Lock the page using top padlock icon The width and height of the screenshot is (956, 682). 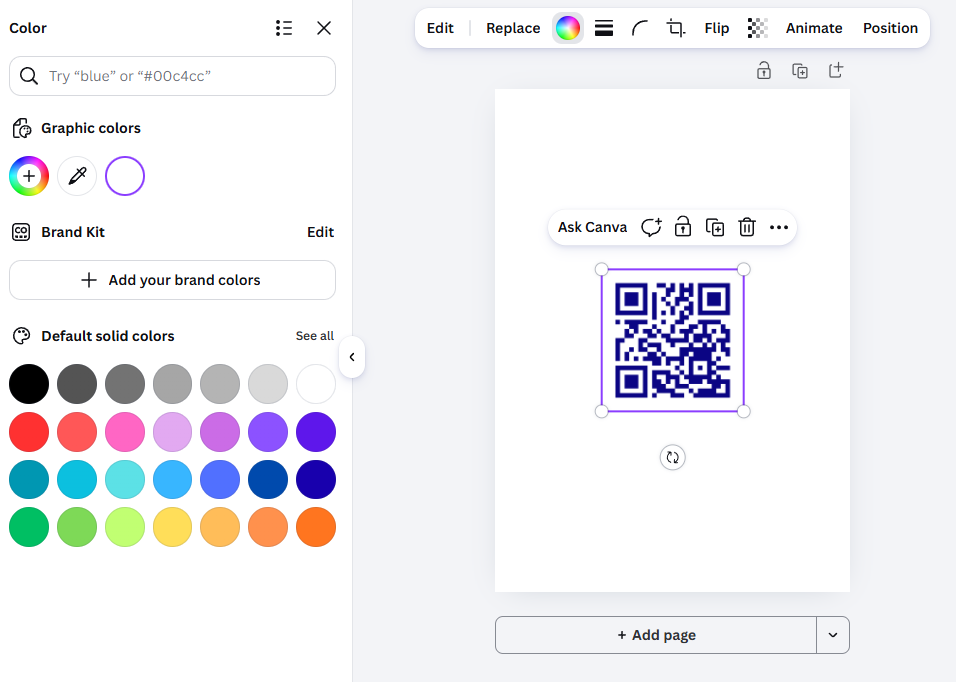coord(764,71)
